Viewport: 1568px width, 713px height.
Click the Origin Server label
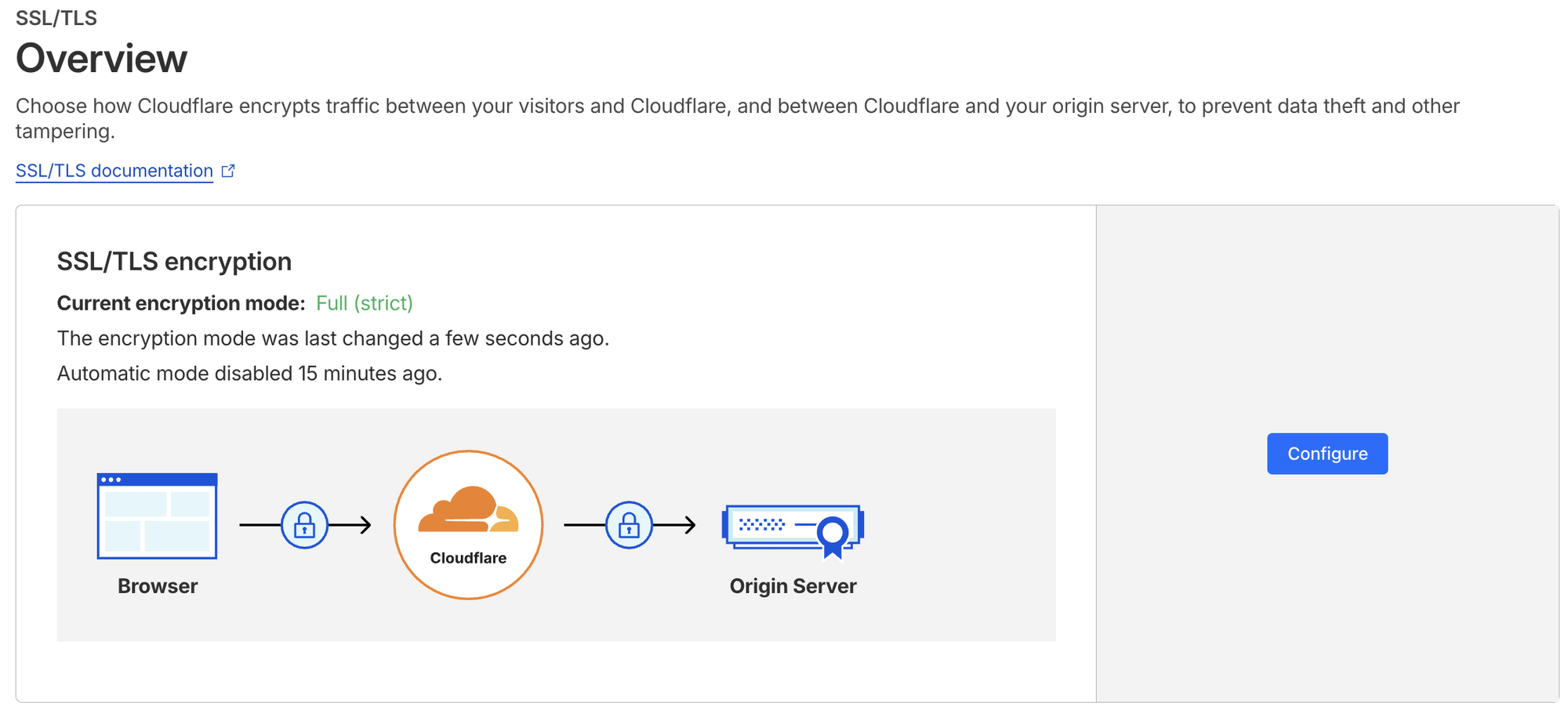(793, 586)
